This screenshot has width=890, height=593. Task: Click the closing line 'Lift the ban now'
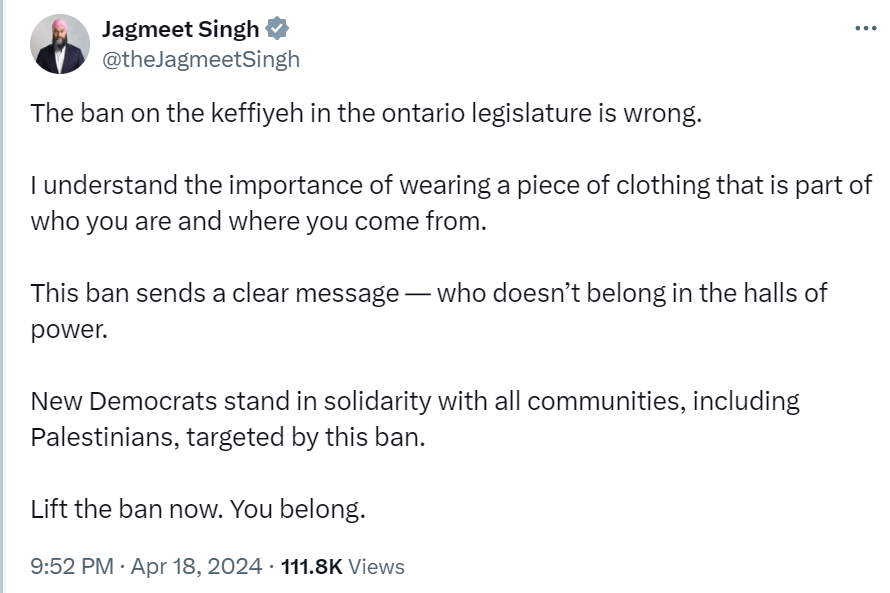127,509
